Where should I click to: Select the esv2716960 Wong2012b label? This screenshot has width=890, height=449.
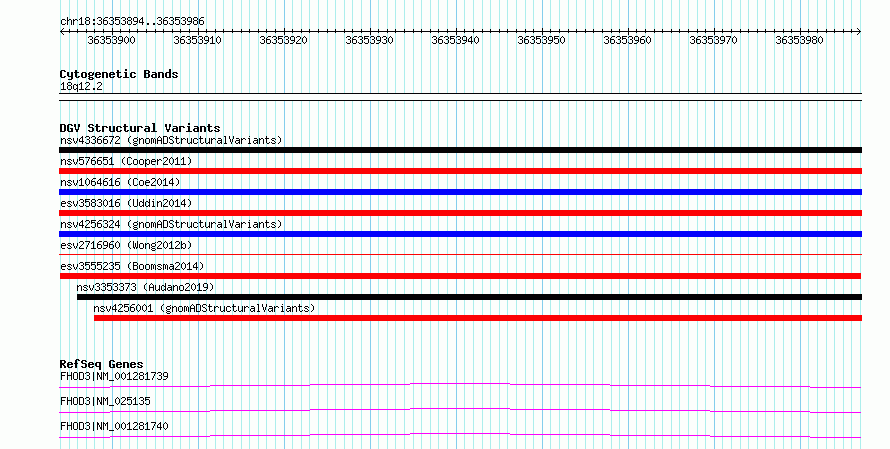click(126, 245)
